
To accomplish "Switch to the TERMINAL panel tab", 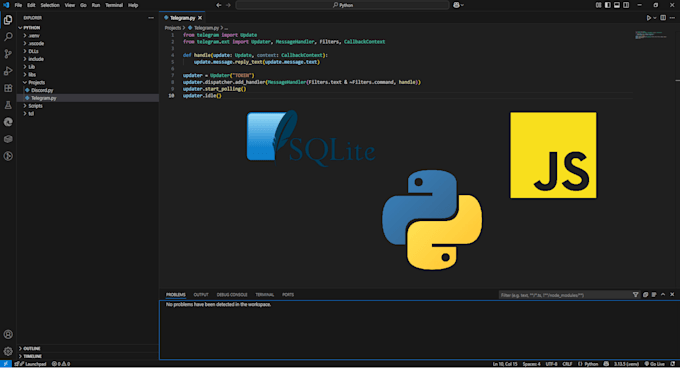I will tap(265, 295).
